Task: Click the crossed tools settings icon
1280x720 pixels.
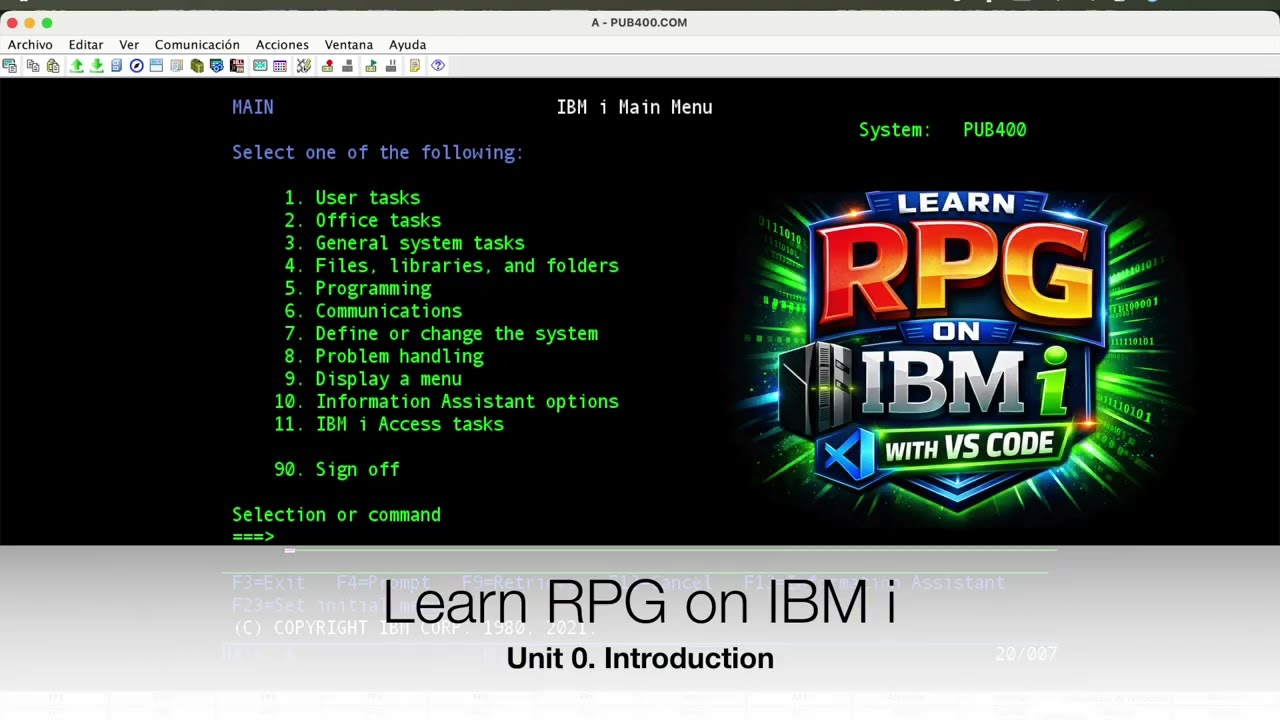Action: (x=304, y=66)
